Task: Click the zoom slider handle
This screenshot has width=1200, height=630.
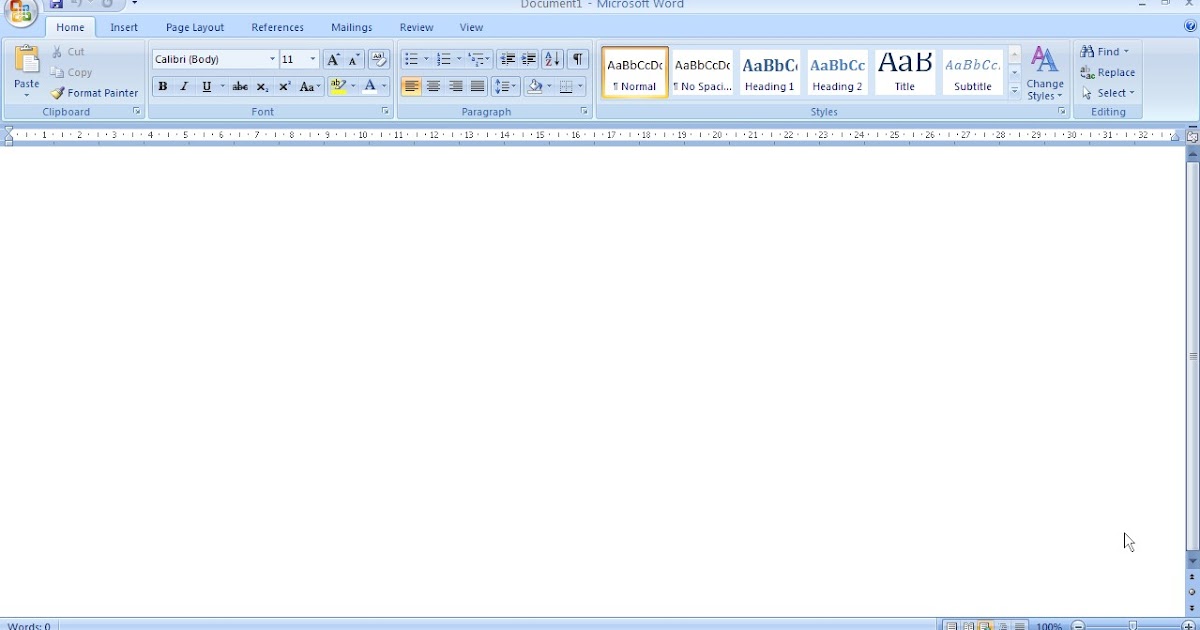Action: click(x=1133, y=625)
